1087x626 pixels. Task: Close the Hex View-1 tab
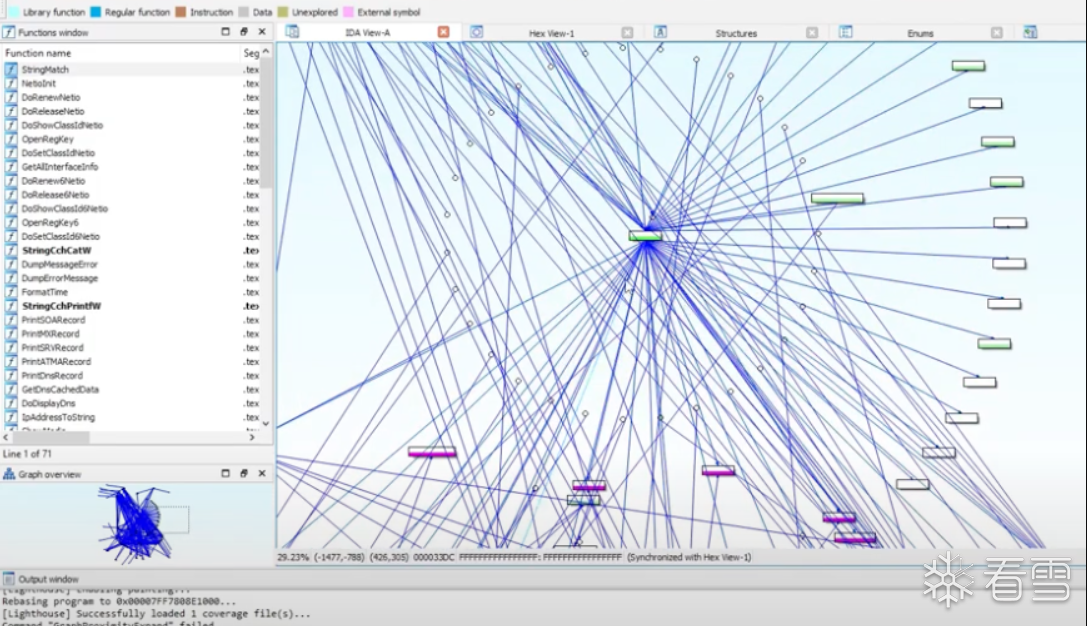pos(627,33)
